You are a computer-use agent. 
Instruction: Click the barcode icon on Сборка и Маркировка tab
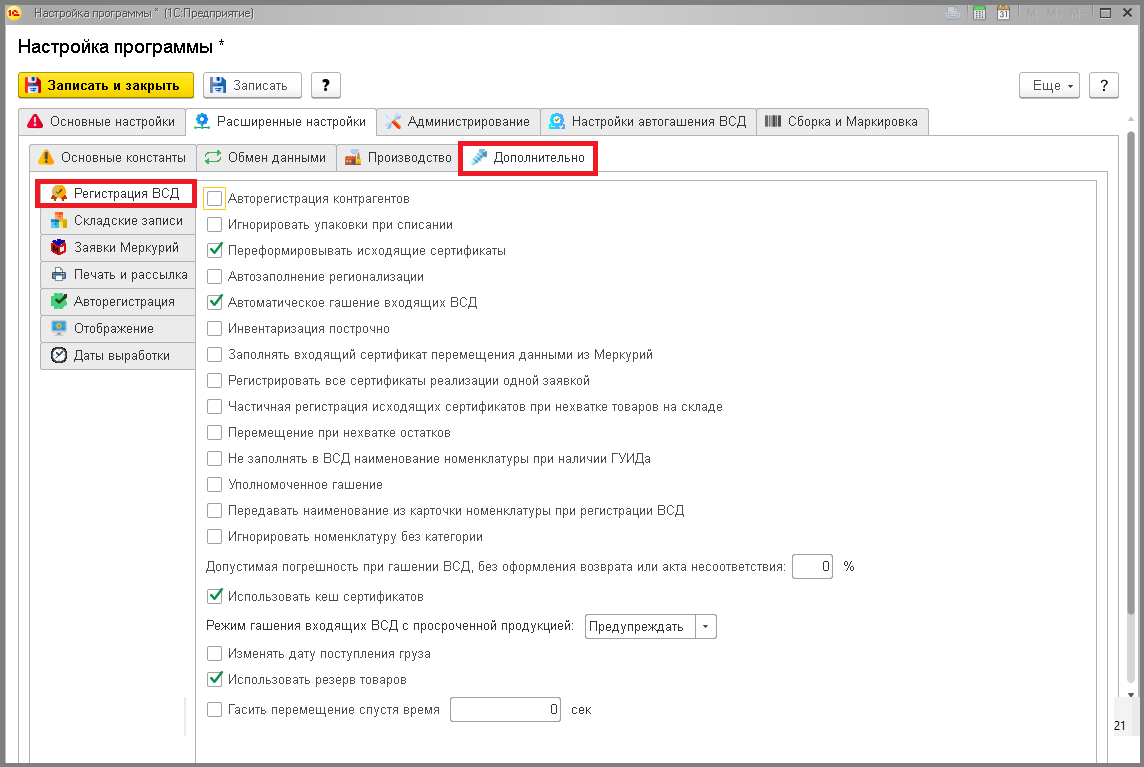[x=773, y=121]
